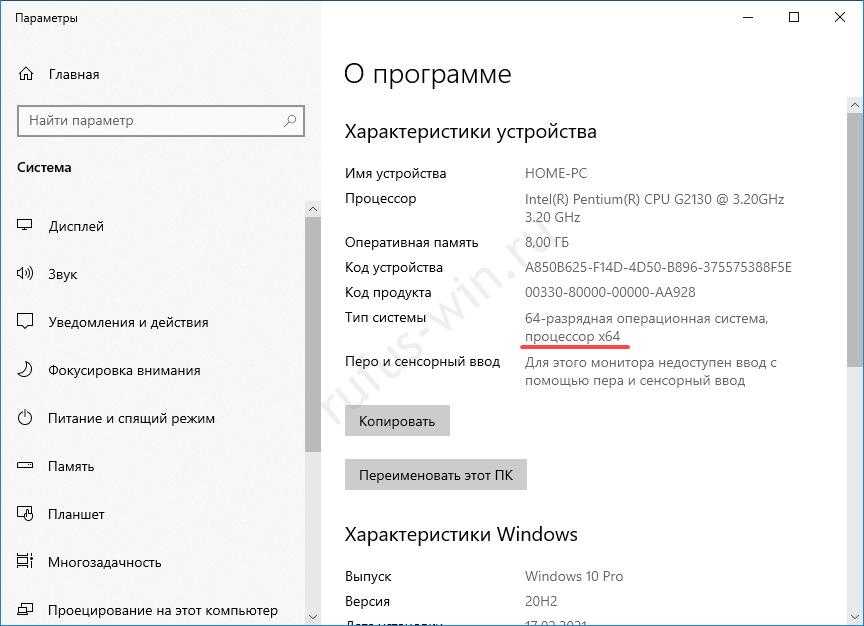Open Дисплей settings

point(76,226)
